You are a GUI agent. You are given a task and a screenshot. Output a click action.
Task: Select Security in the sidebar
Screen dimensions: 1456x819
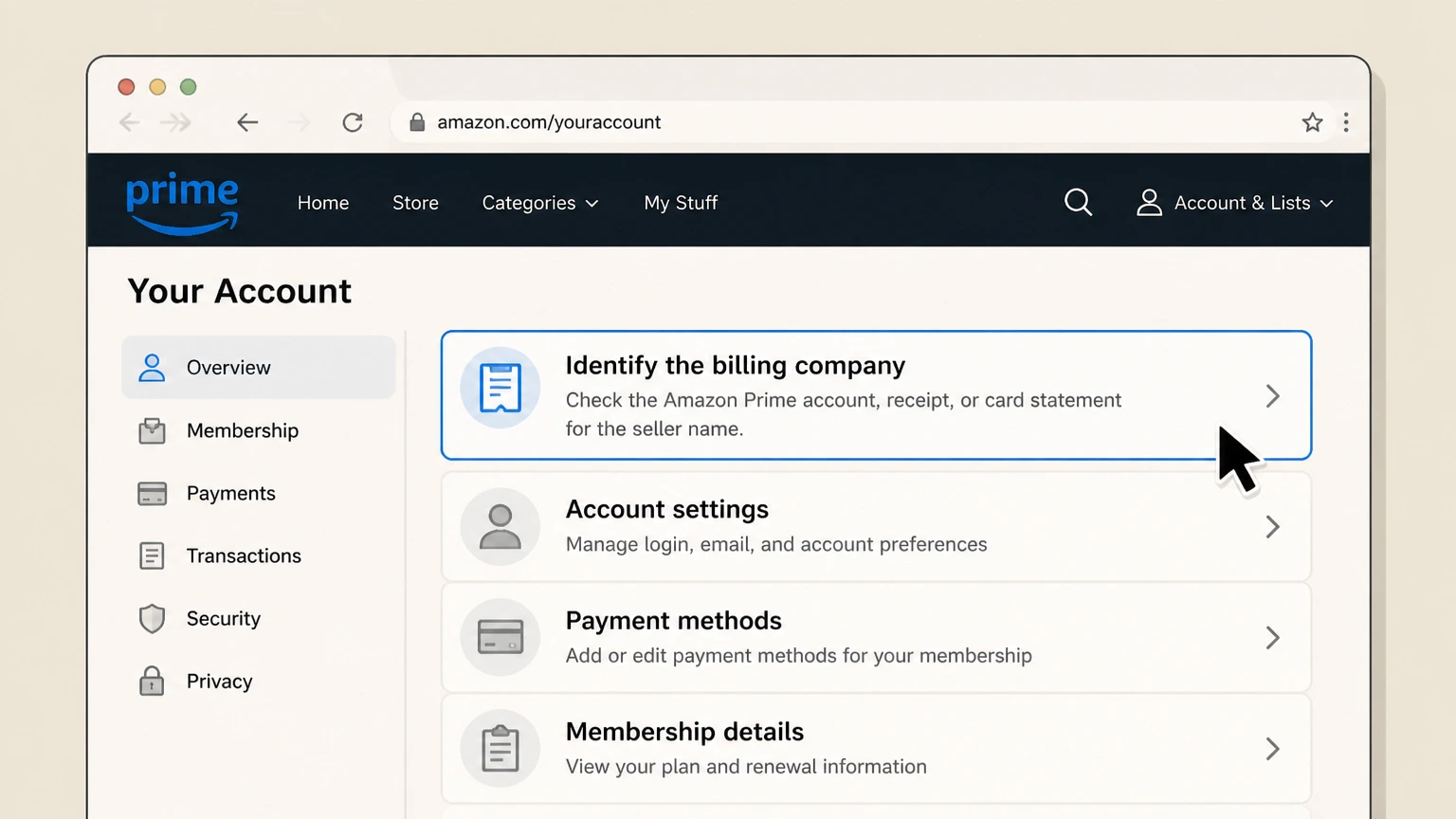tap(259, 618)
